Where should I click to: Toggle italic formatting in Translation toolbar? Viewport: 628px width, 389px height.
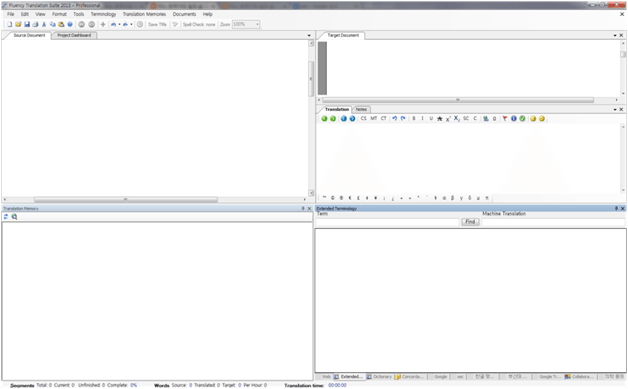[x=422, y=119]
